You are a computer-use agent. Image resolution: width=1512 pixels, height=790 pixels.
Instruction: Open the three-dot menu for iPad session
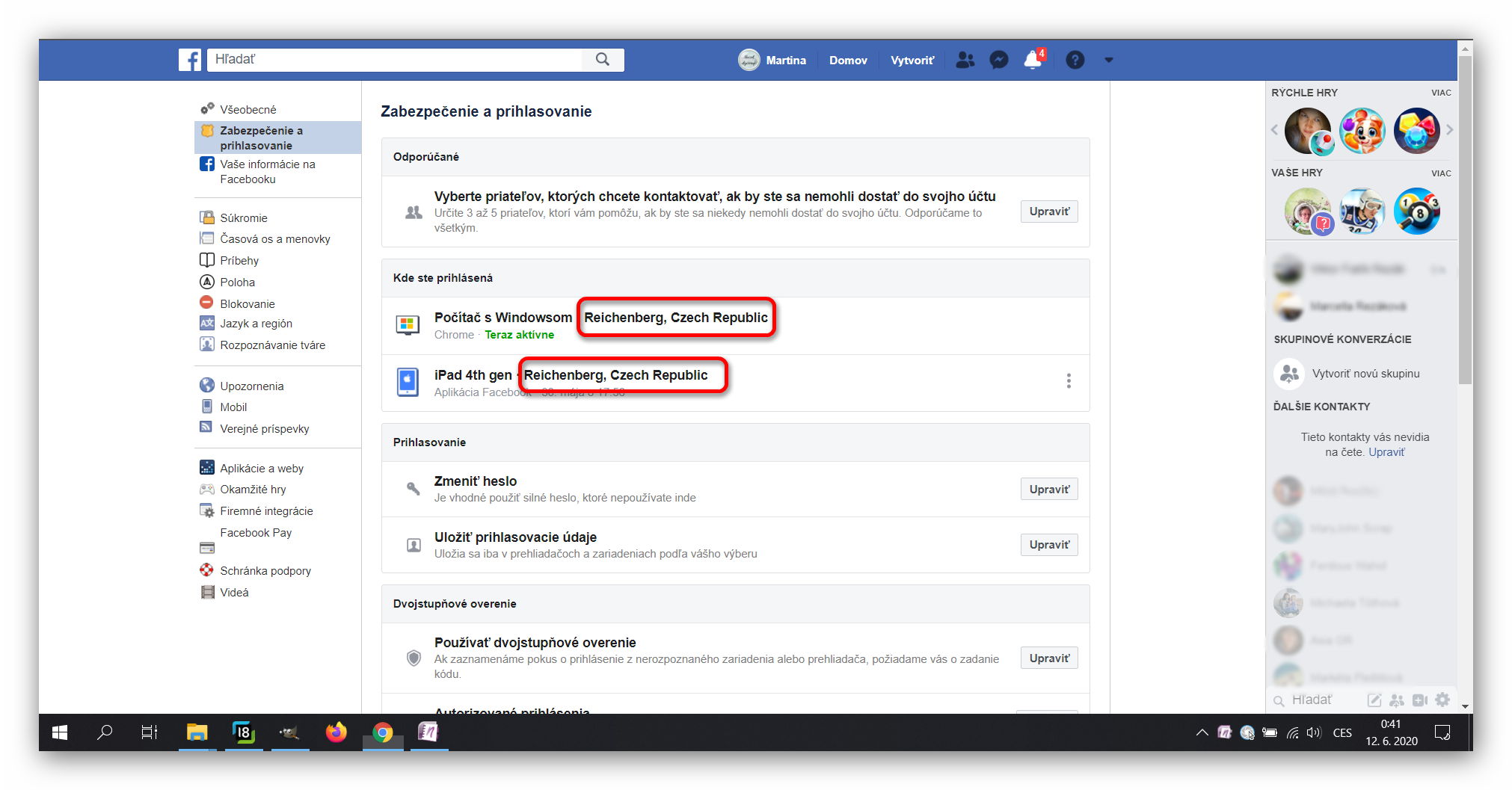point(1069,381)
